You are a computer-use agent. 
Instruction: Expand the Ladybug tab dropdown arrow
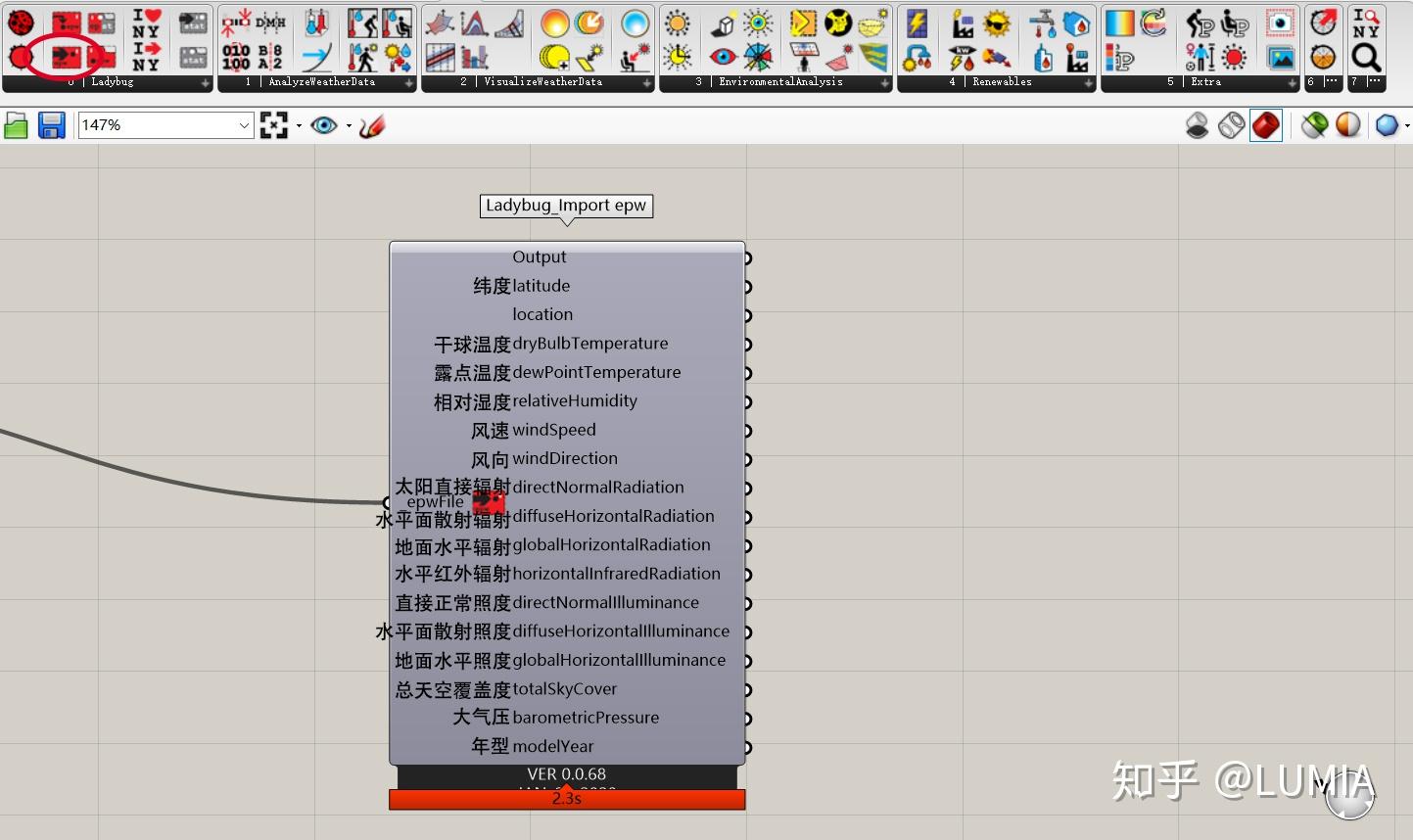click(x=203, y=82)
